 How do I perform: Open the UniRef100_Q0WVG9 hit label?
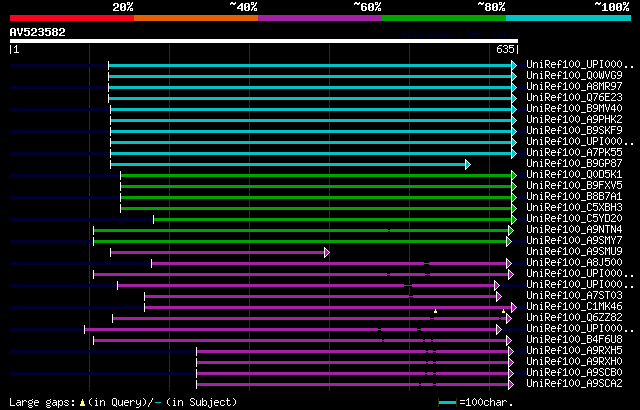tap(574, 75)
